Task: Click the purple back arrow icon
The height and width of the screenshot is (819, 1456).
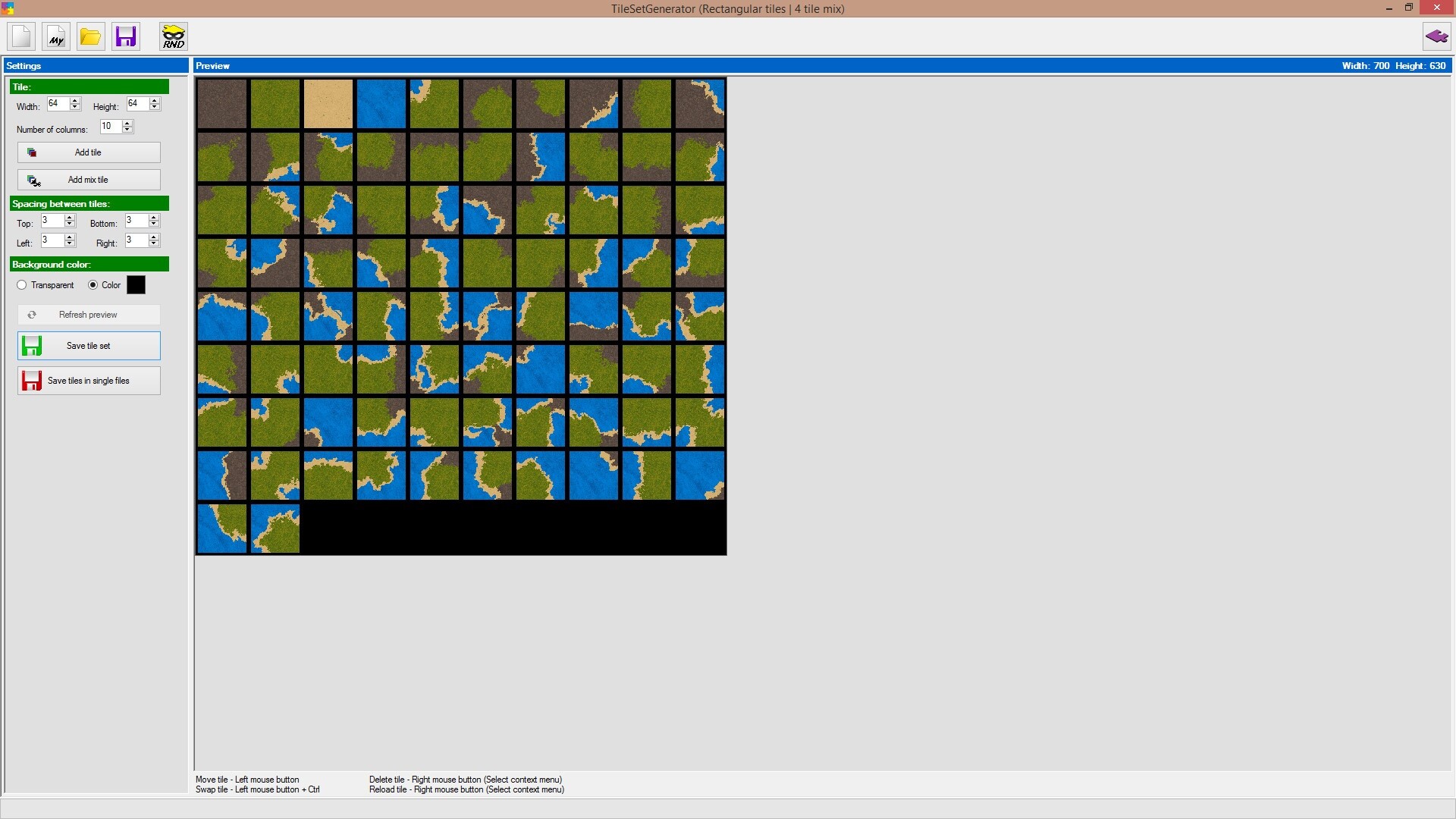Action: pyautogui.click(x=1436, y=36)
